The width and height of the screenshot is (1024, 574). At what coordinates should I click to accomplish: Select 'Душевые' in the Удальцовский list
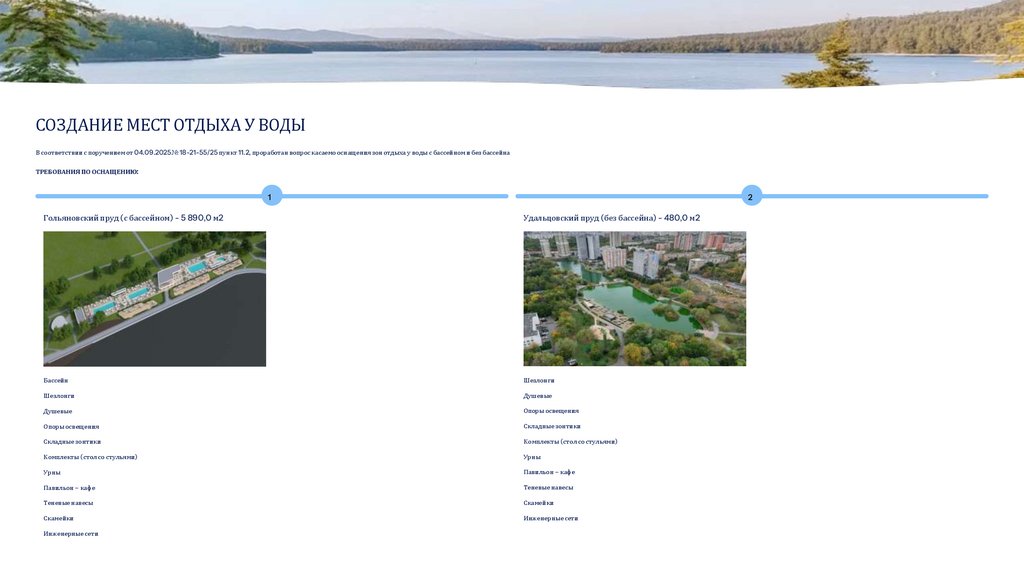tap(537, 396)
